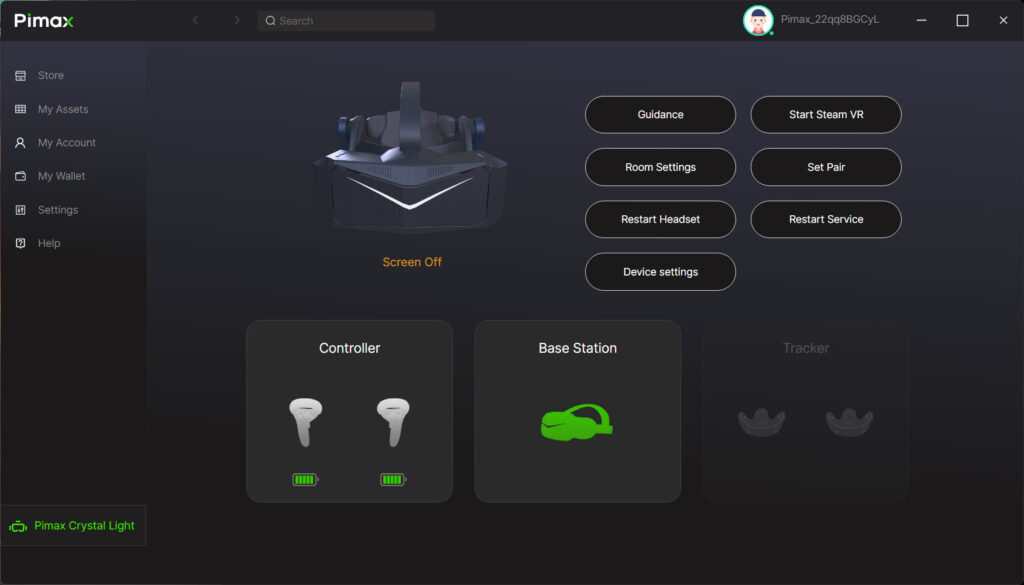1024x585 pixels.
Task: Click the user avatar picture
Action: click(758, 20)
